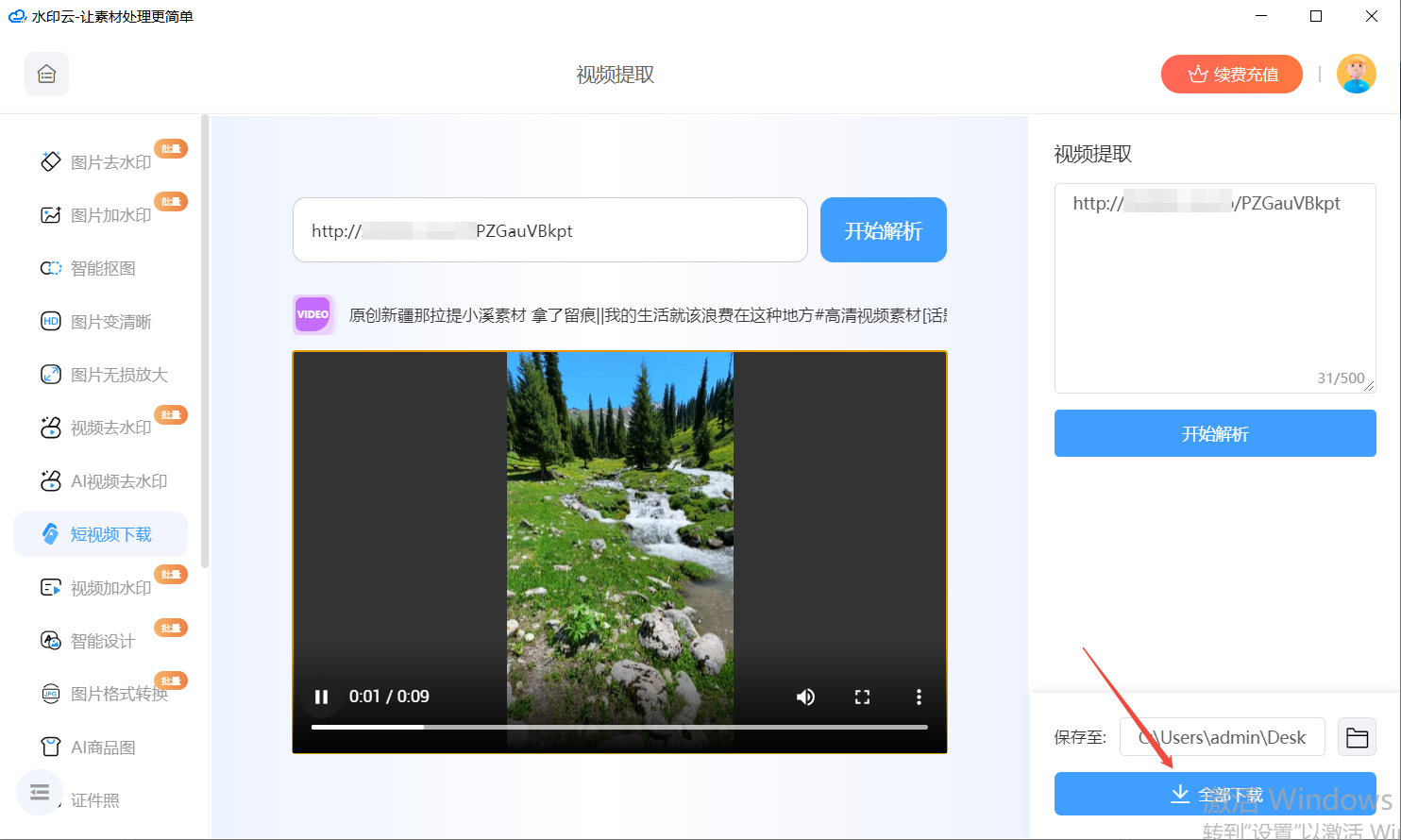The image size is (1401, 840).
Task: Click the 短视频下载 icon
Action: (51, 534)
